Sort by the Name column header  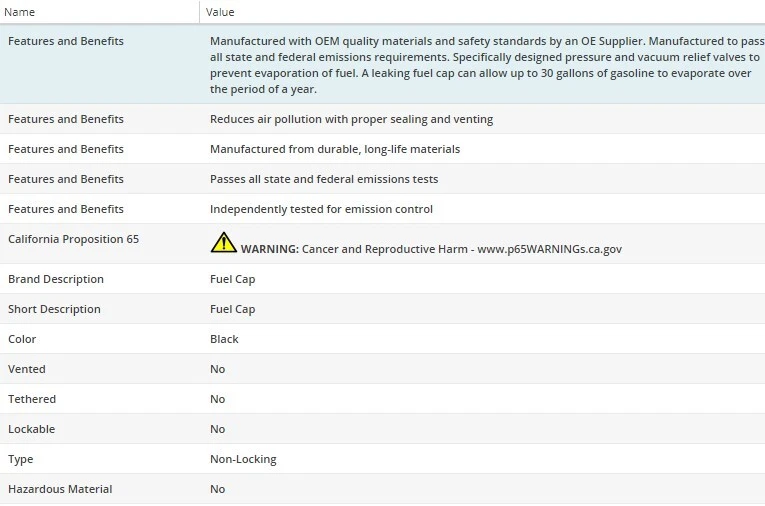tap(20, 12)
